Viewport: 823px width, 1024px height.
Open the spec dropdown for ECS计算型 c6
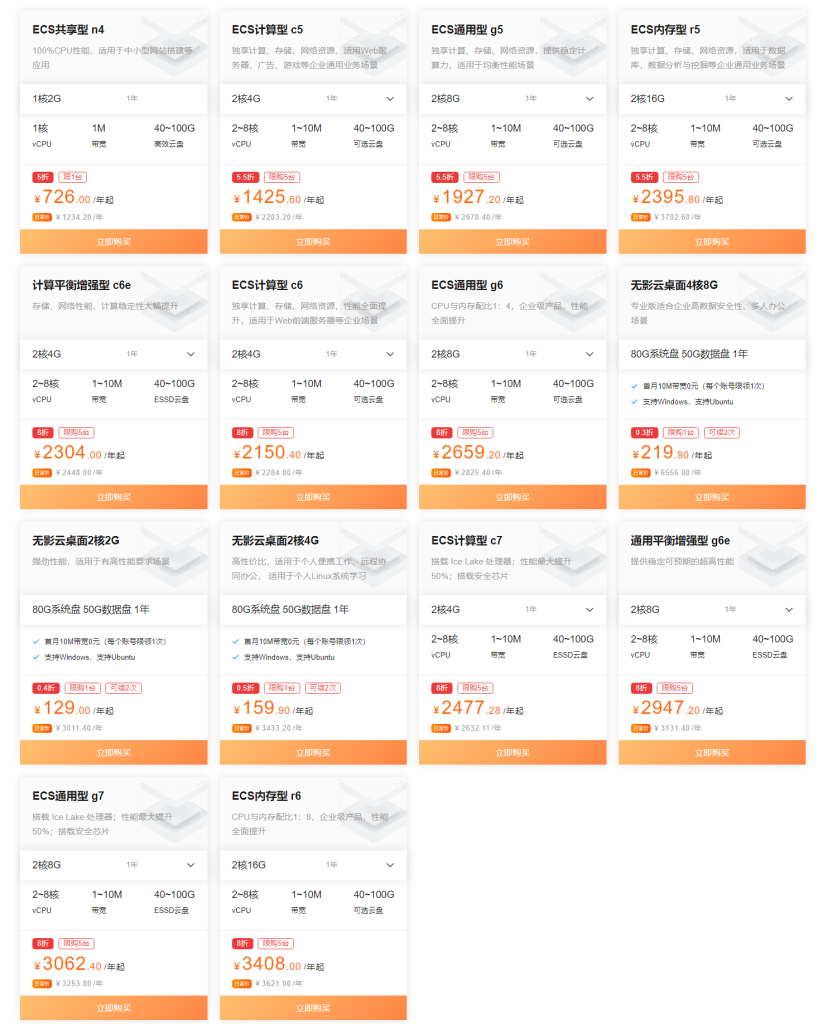pos(390,354)
